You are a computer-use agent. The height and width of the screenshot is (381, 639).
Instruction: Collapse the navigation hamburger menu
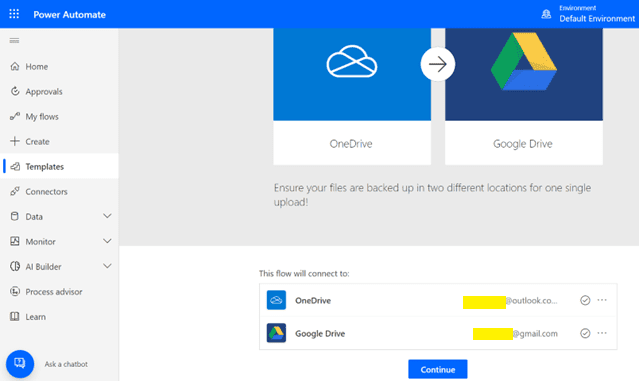(x=14, y=40)
